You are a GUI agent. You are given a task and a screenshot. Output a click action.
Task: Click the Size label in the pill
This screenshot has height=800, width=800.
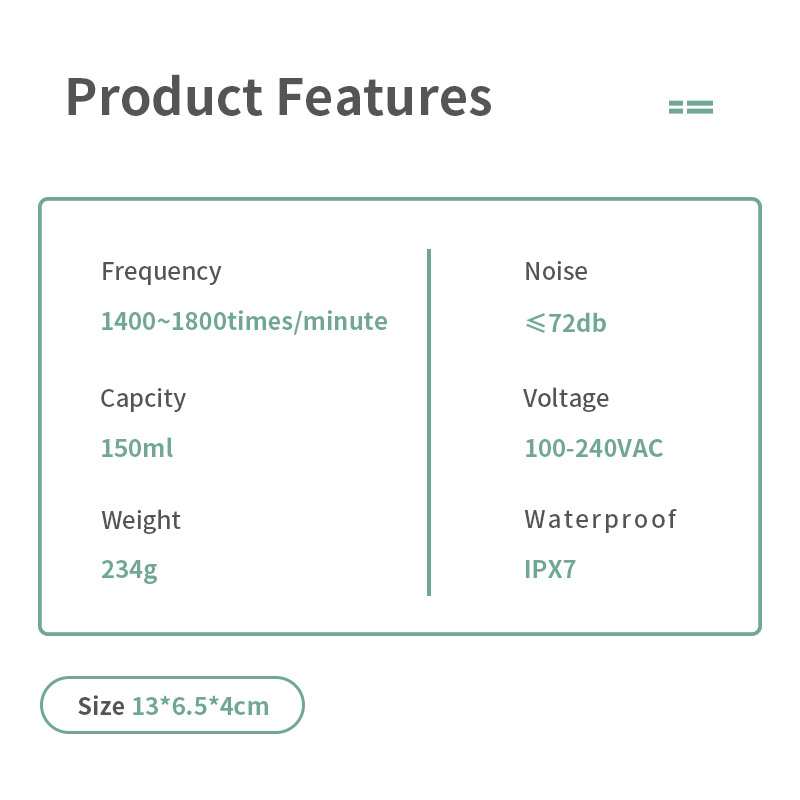(x=101, y=706)
